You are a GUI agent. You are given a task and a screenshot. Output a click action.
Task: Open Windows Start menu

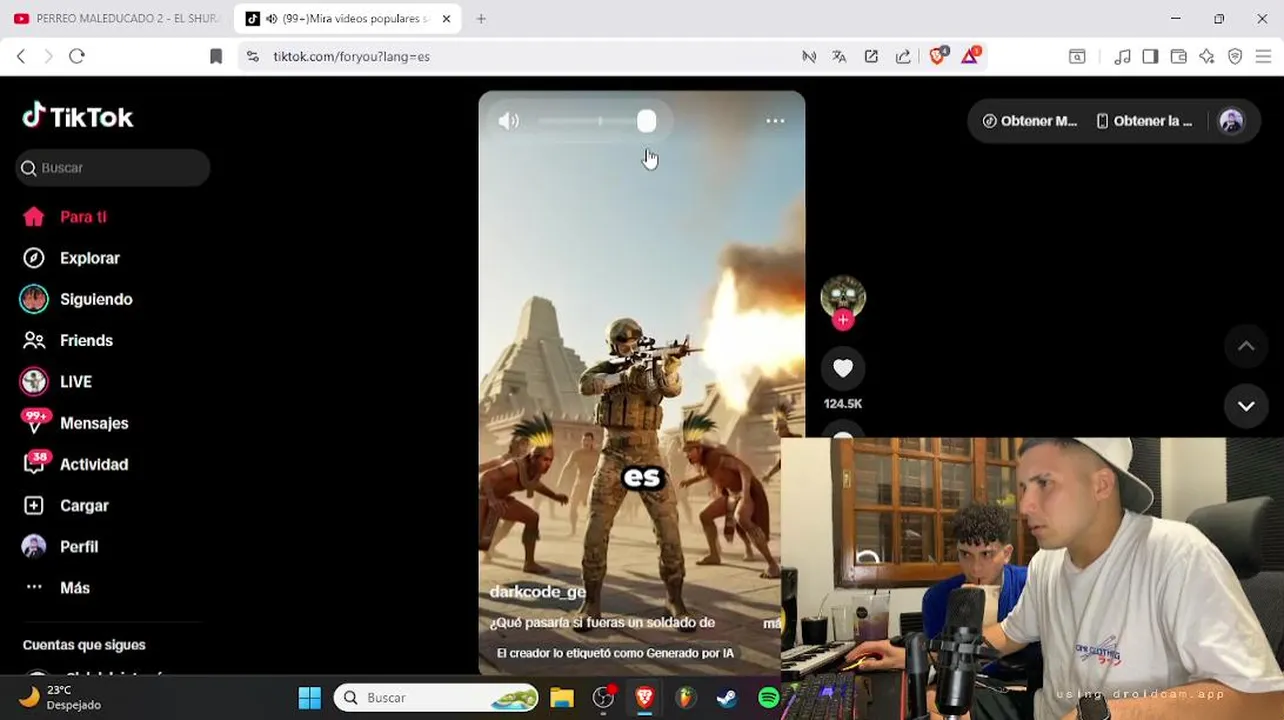pyautogui.click(x=310, y=697)
